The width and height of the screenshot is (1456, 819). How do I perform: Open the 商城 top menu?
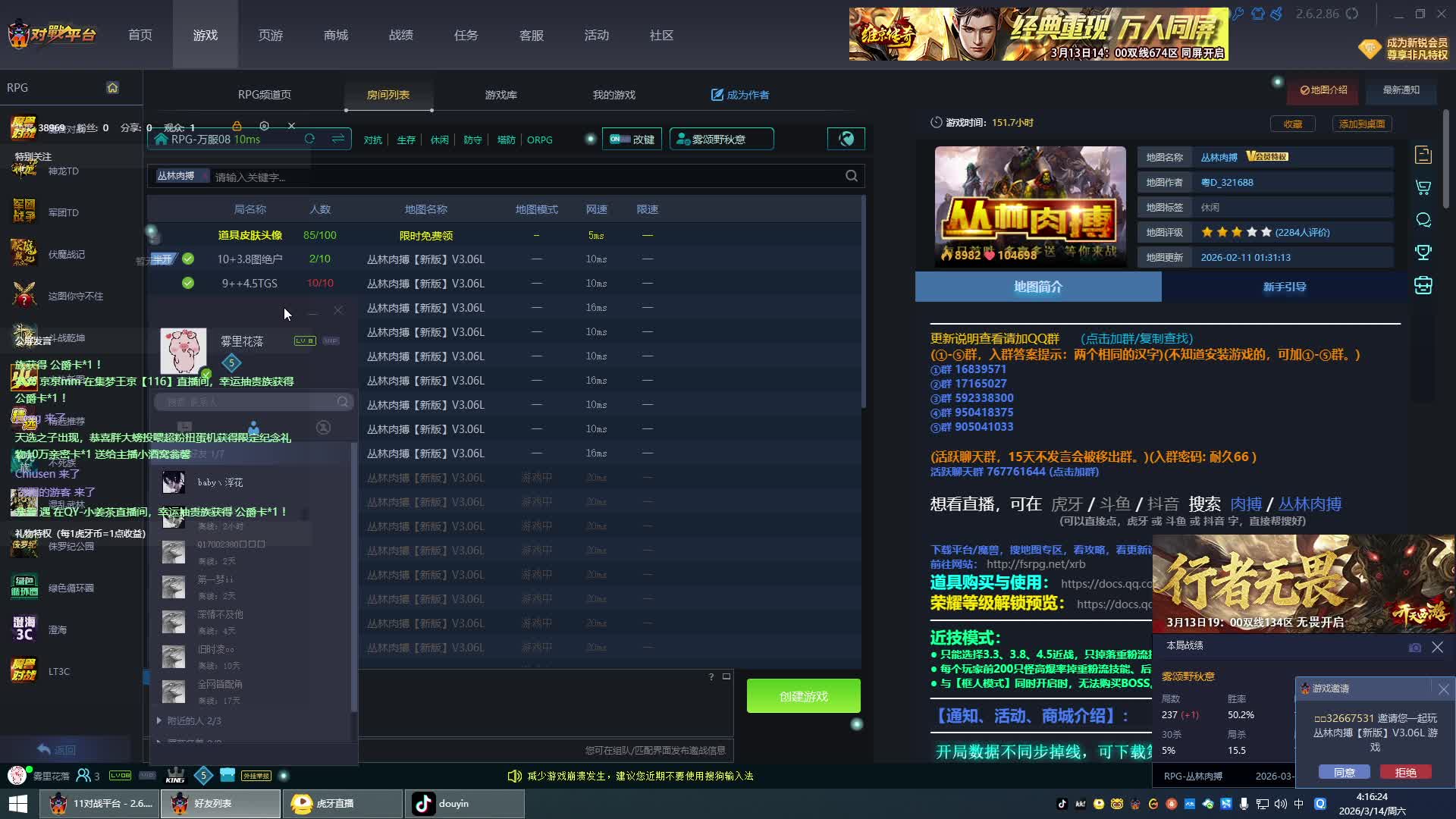[x=336, y=35]
